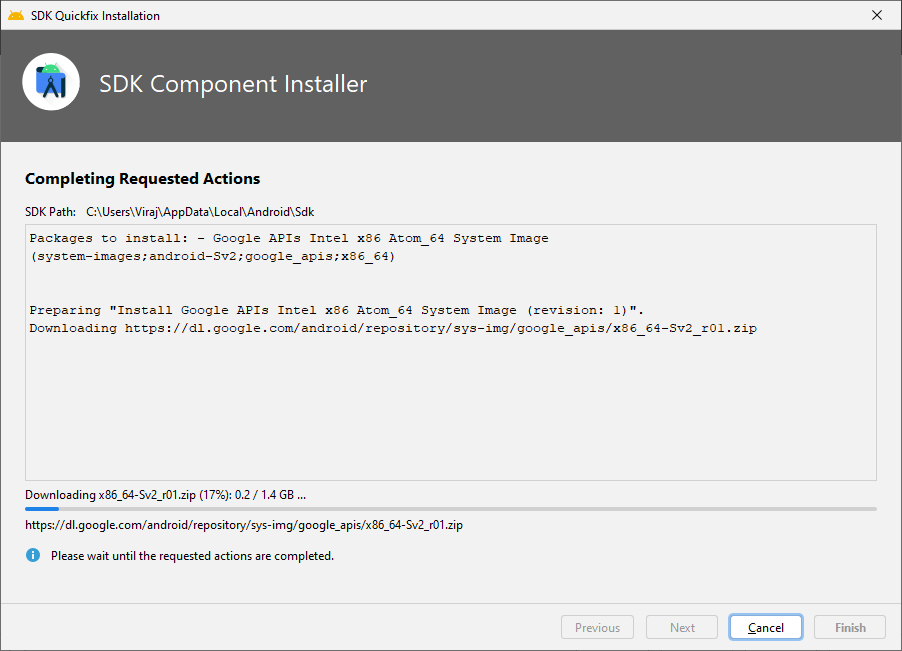This screenshot has height=651, width=902.
Task: Click the SDK path value text
Action: click(x=201, y=211)
